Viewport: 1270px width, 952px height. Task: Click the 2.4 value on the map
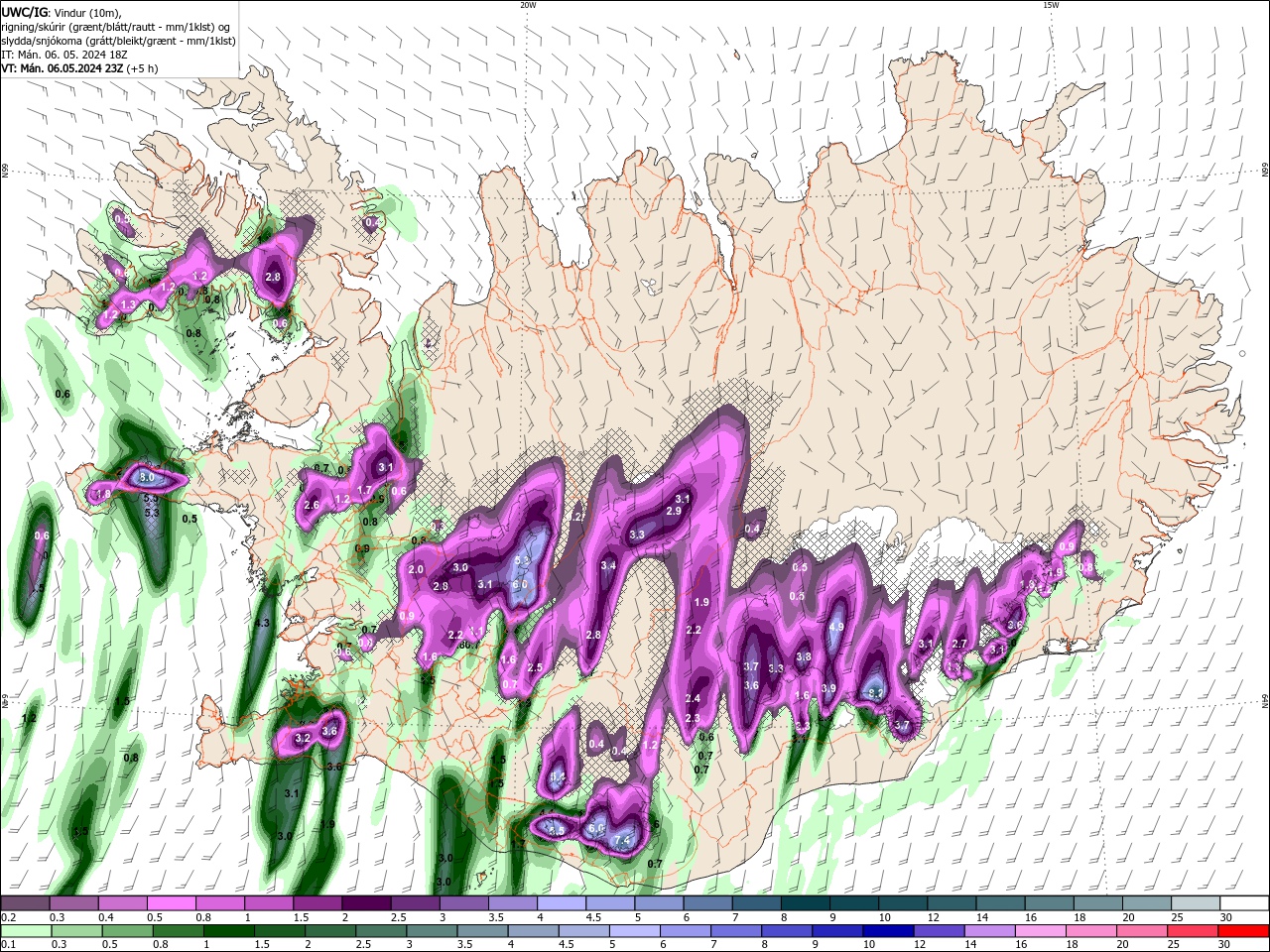(x=694, y=698)
